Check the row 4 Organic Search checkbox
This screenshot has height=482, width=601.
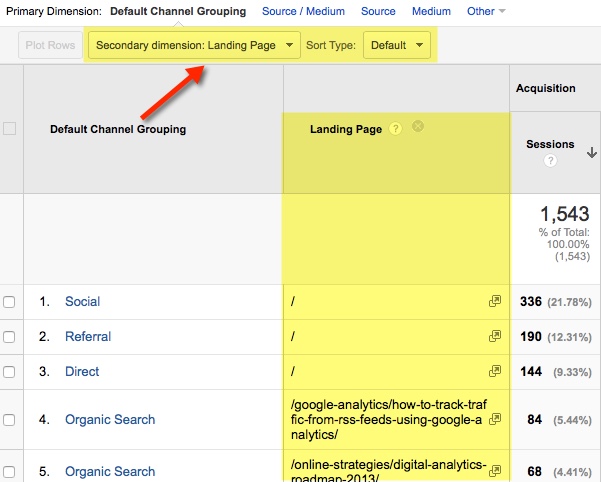pos(9,420)
